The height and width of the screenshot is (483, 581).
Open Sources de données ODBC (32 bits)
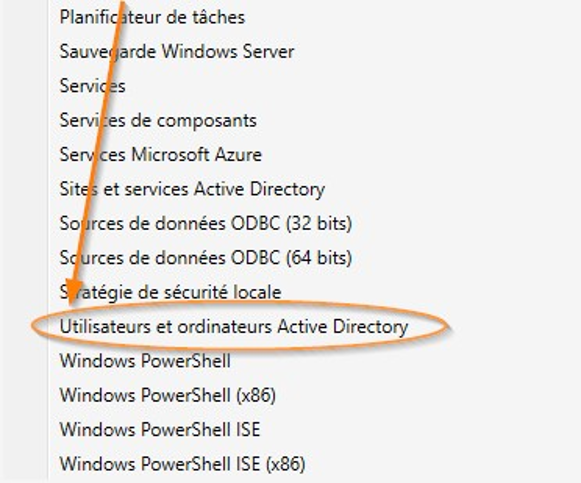tap(206, 223)
